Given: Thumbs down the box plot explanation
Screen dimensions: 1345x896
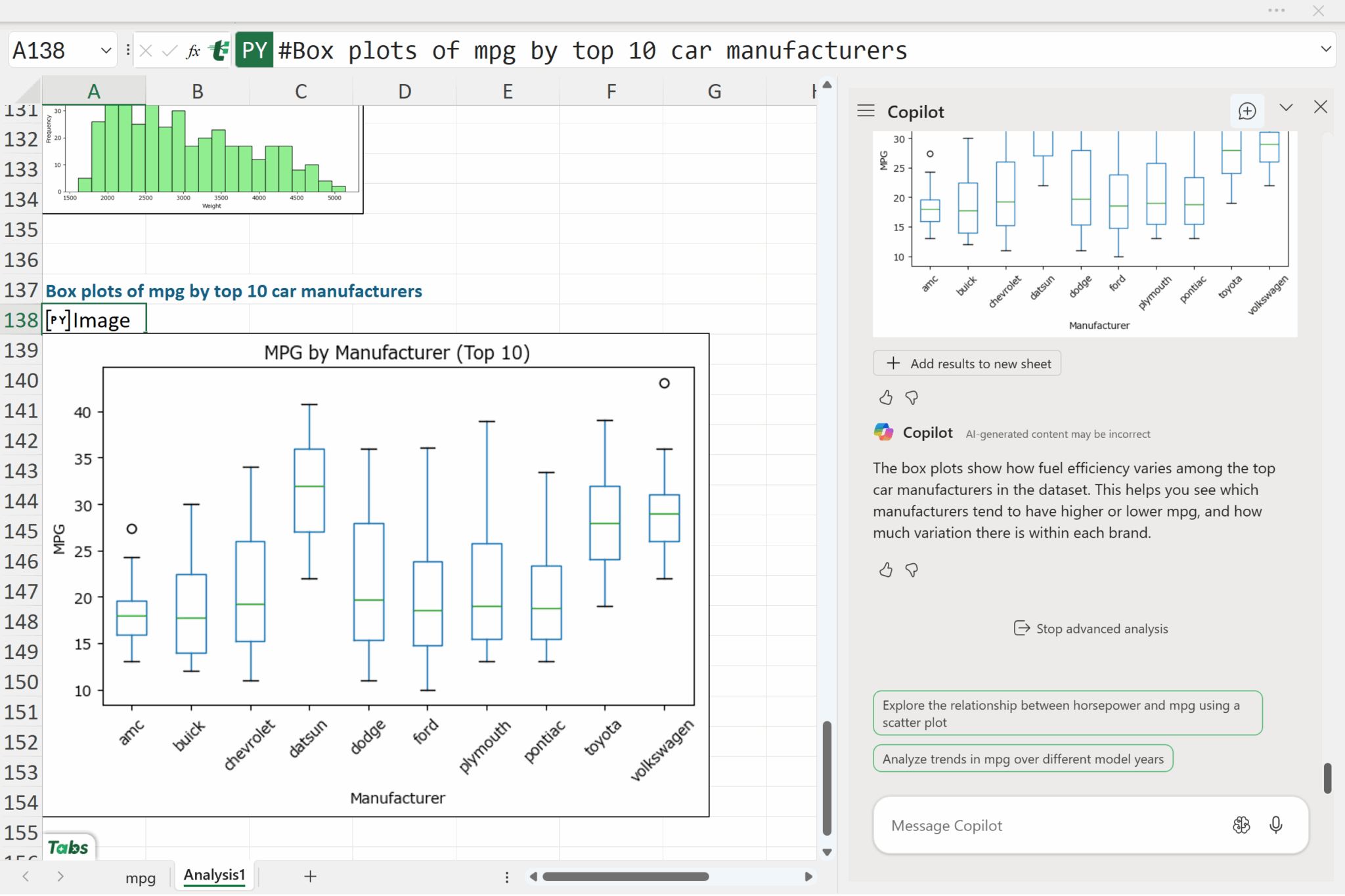Looking at the screenshot, I should click(912, 570).
